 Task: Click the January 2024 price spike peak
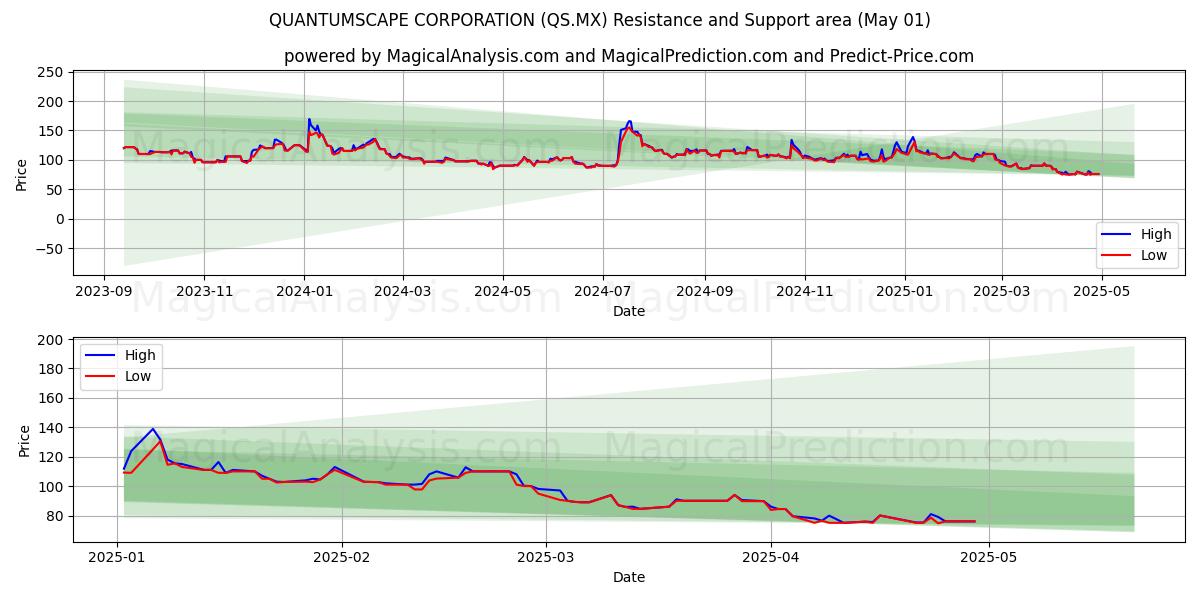tap(309, 119)
